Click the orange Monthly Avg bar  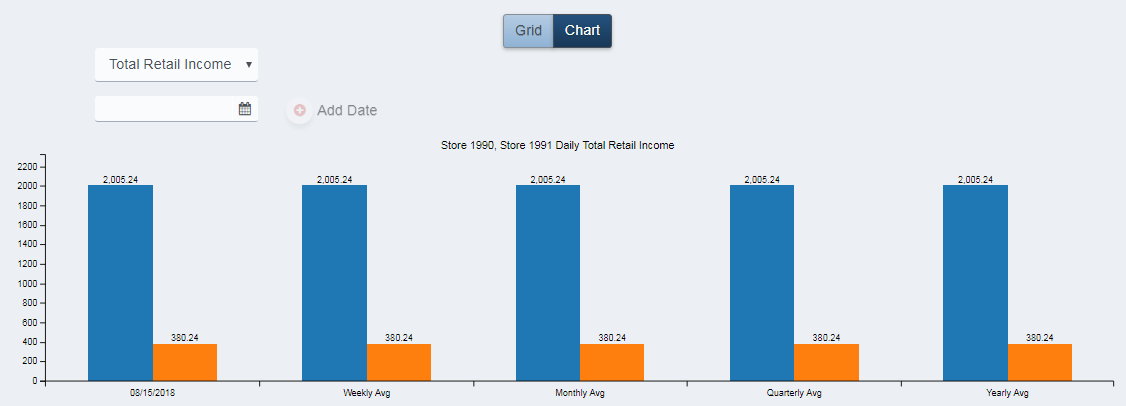(x=612, y=362)
